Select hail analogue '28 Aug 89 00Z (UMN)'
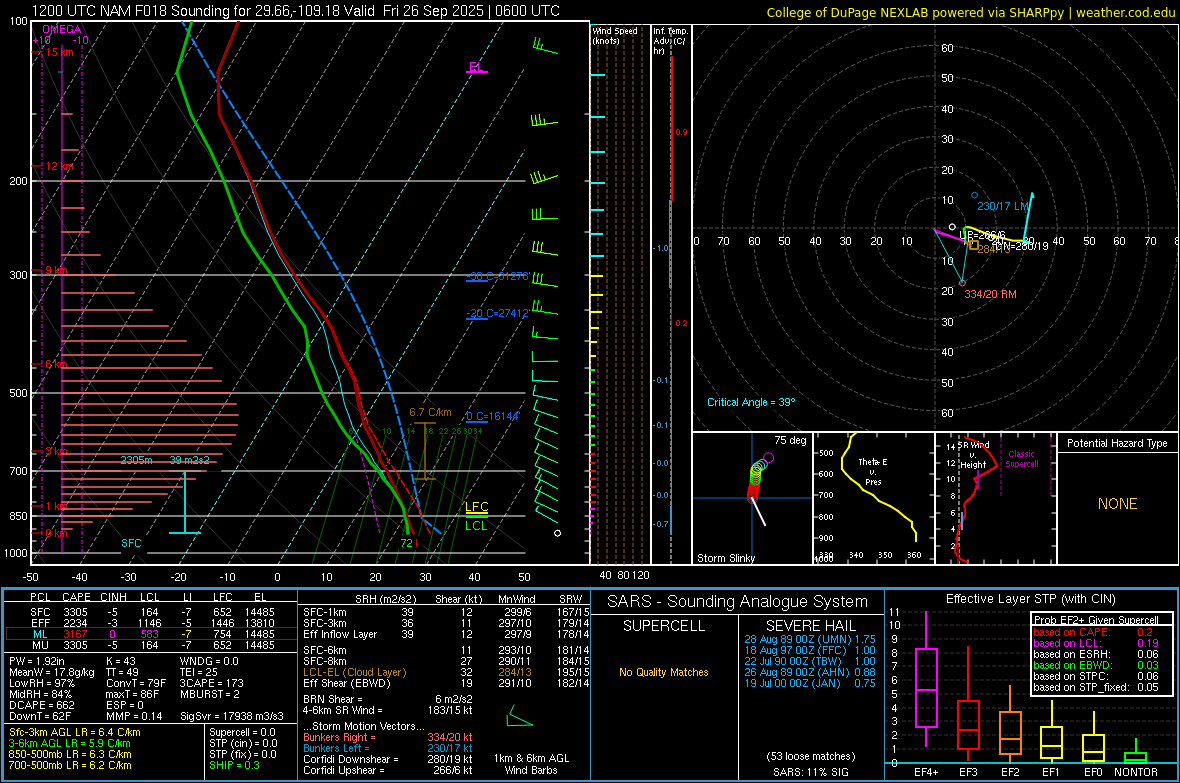 tap(810, 639)
